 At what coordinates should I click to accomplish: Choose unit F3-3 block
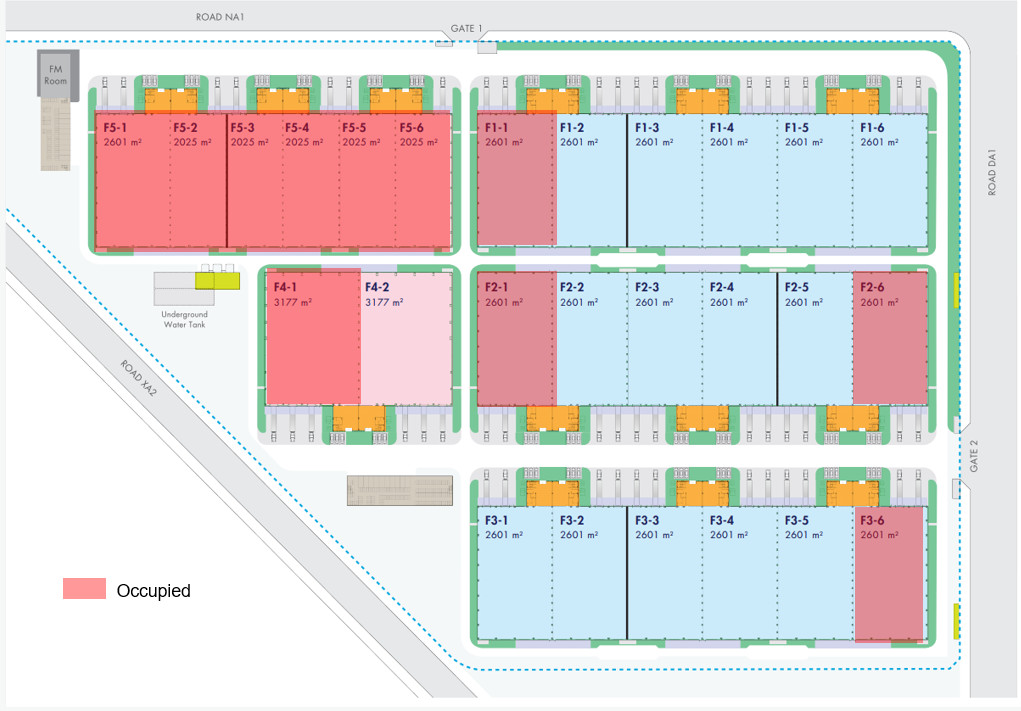click(664, 574)
